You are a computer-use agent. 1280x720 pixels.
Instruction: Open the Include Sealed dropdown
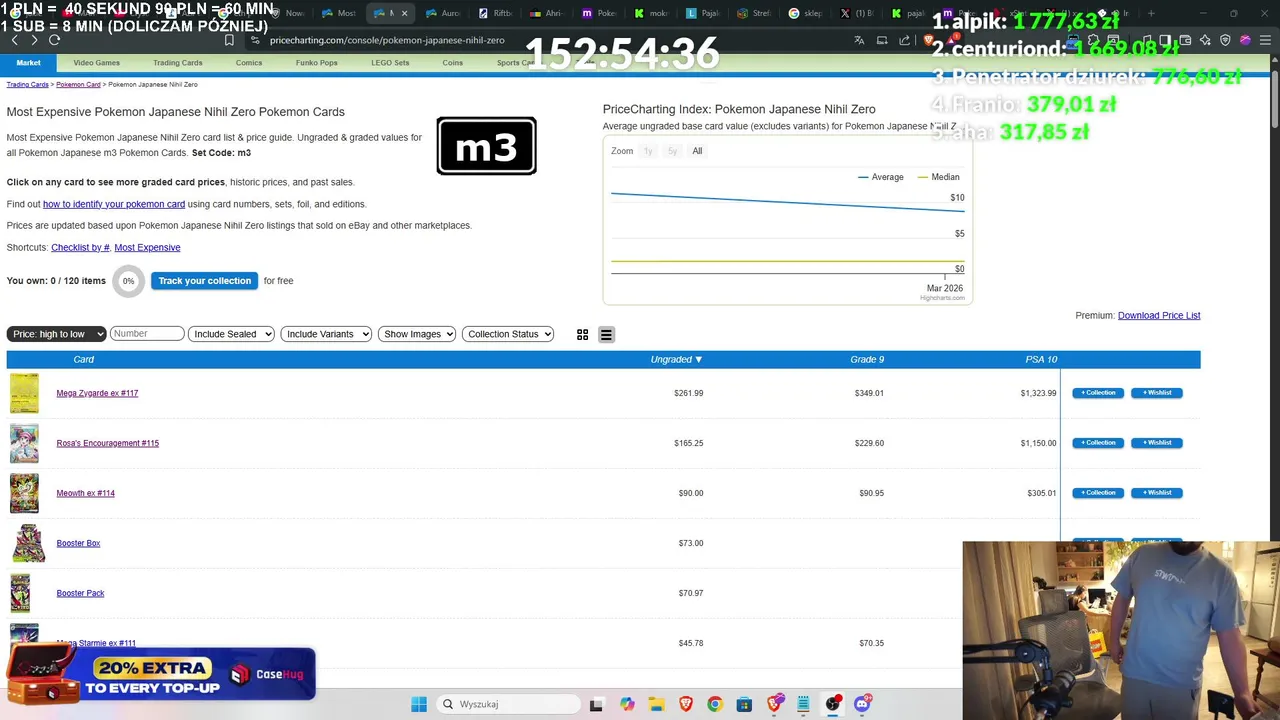pos(231,334)
